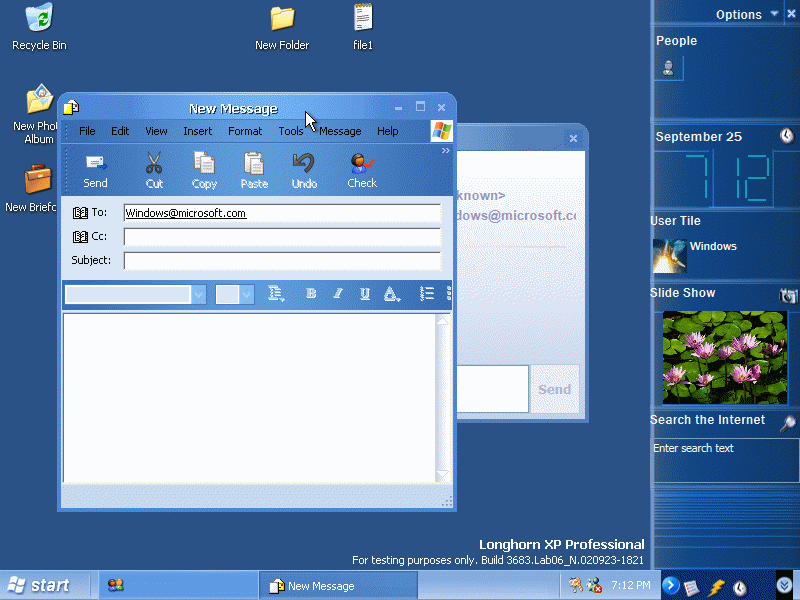The width and height of the screenshot is (800, 600).
Task: Toggle Italic formatting
Action: tap(338, 293)
